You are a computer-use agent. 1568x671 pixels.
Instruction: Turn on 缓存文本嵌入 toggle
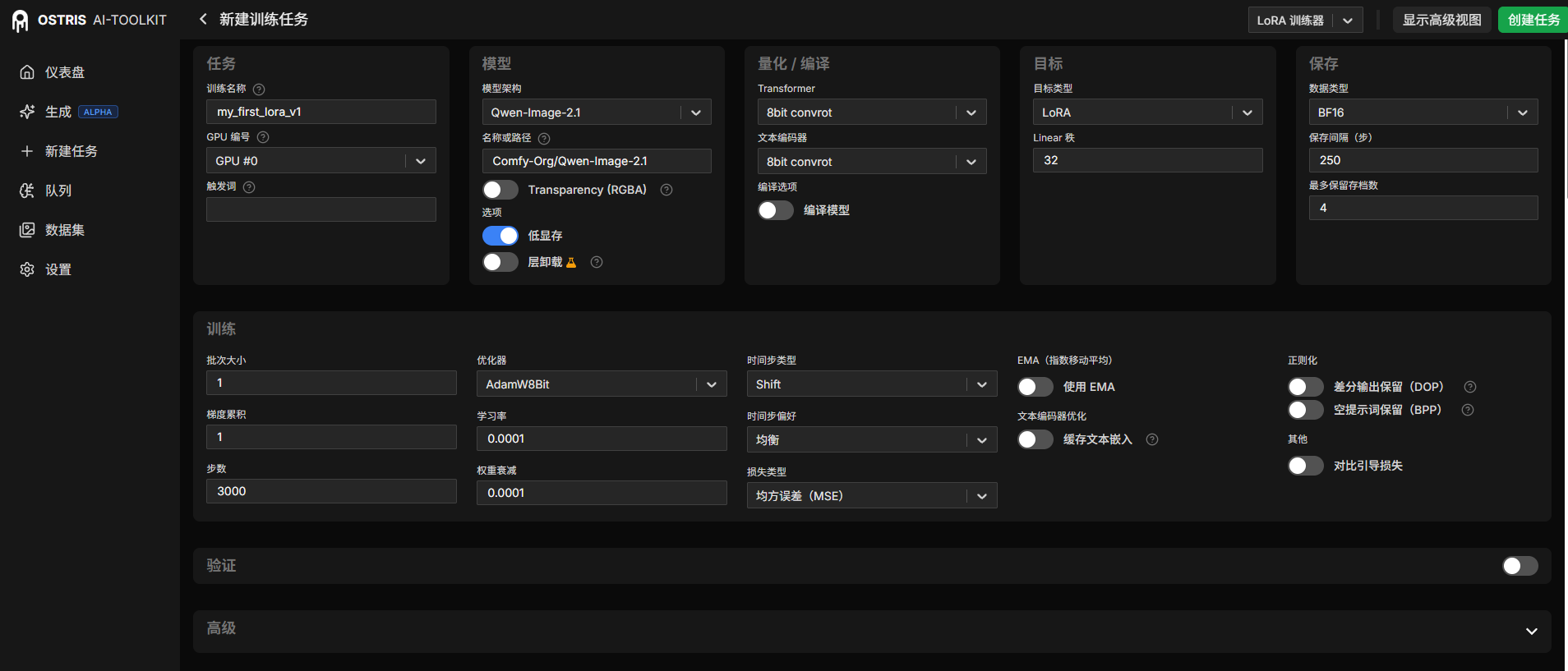[x=1035, y=439]
